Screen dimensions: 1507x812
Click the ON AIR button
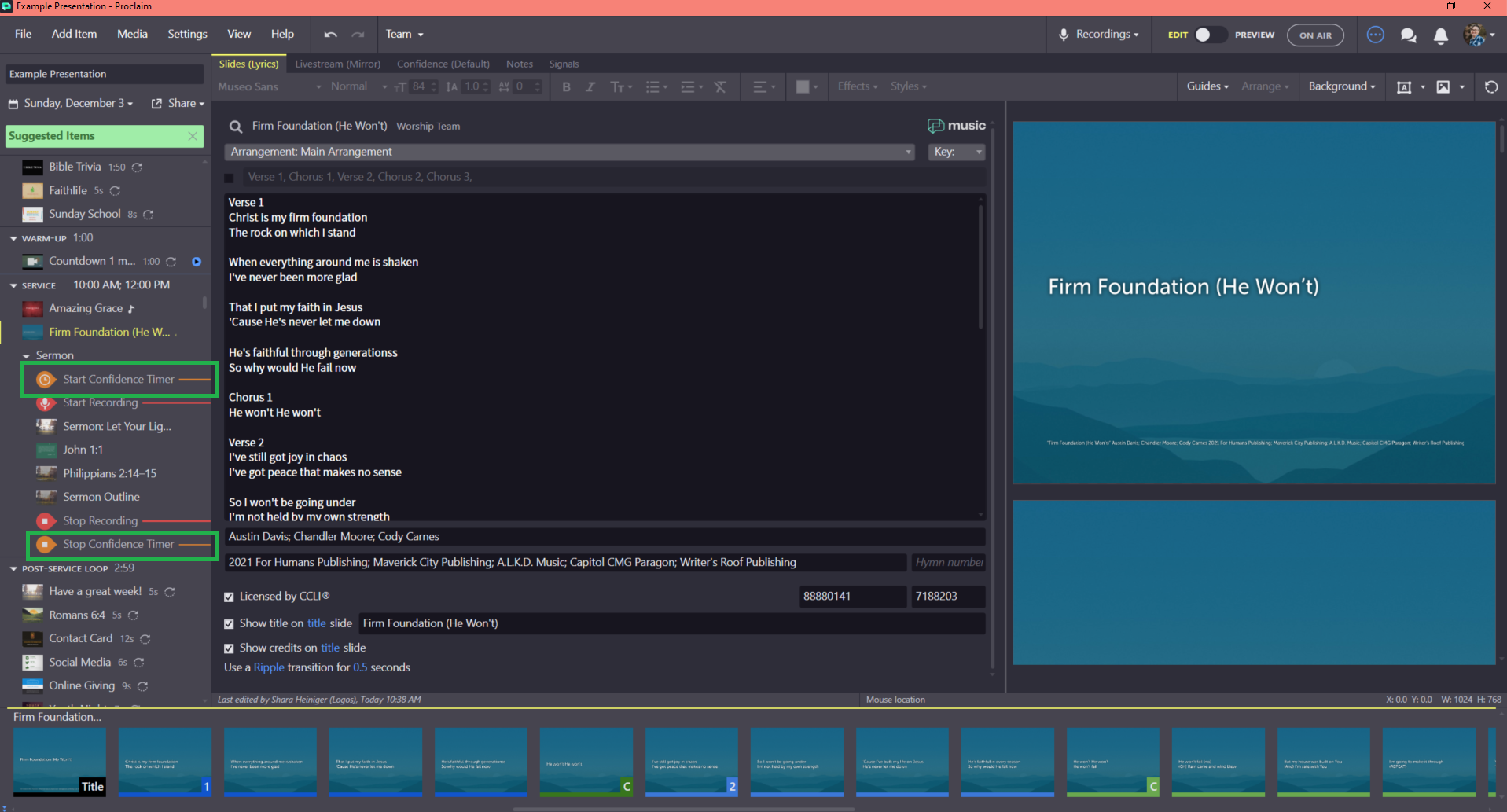1315,35
